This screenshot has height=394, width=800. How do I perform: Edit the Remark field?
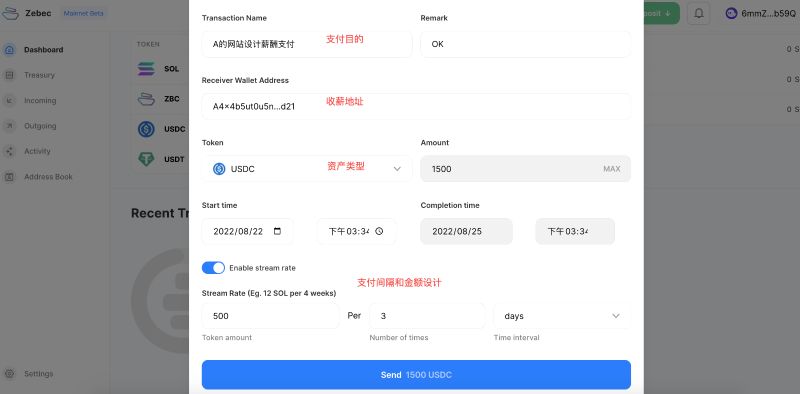click(x=526, y=44)
